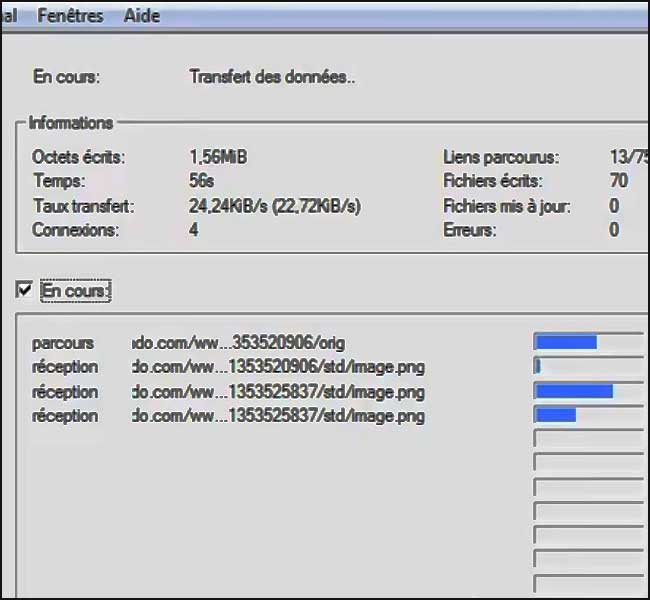Click the nearly empty progress bar for 1353520906 image.png
Image resolution: width=650 pixels, height=600 pixels.
coord(590,366)
